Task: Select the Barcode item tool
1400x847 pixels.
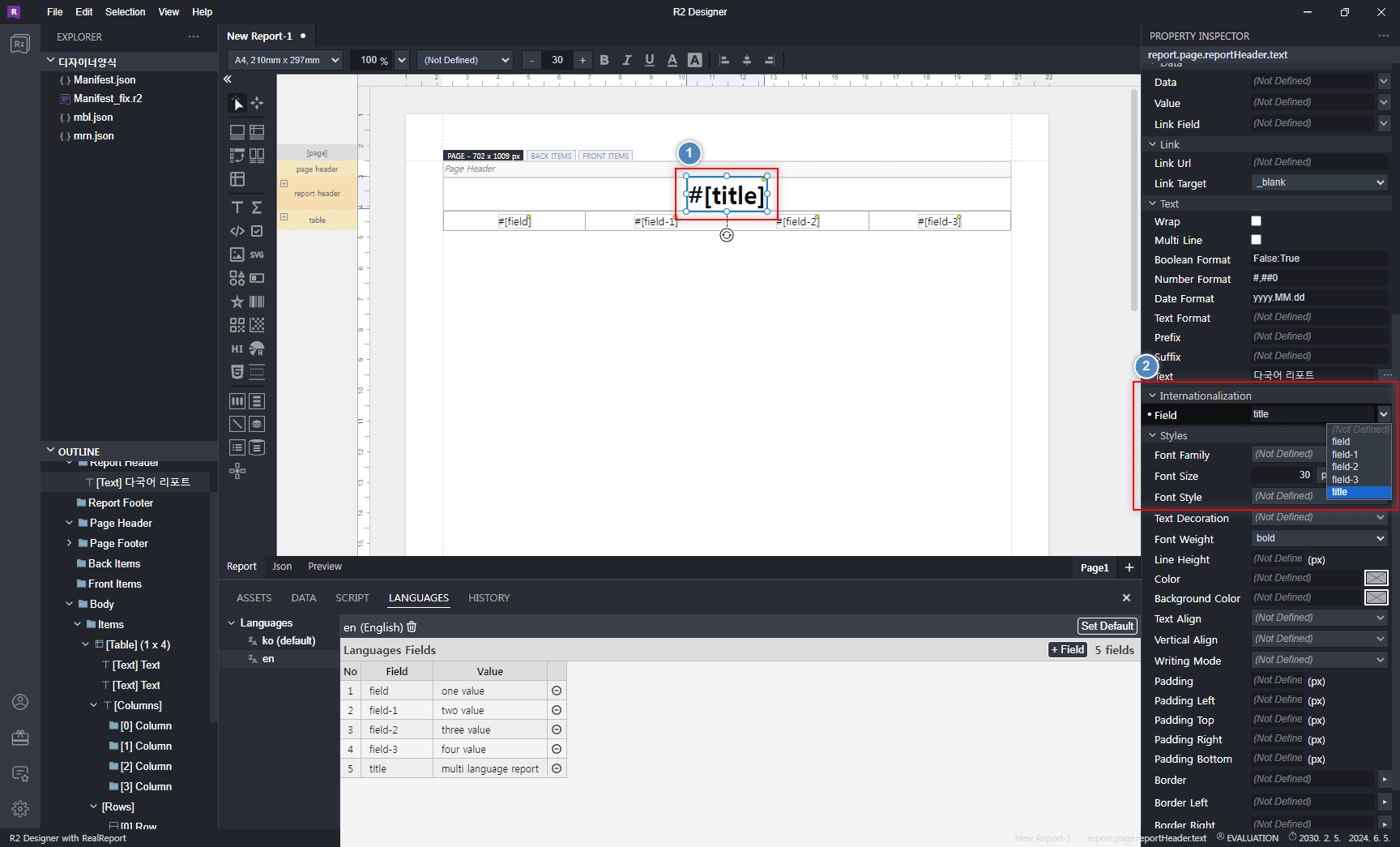Action: pos(257,302)
